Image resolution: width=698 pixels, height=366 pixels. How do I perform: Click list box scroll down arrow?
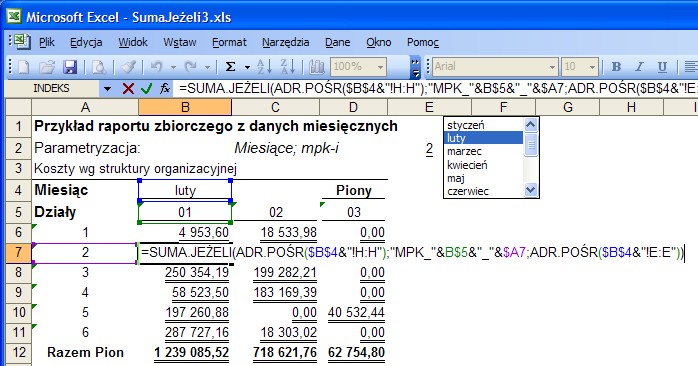(x=531, y=190)
